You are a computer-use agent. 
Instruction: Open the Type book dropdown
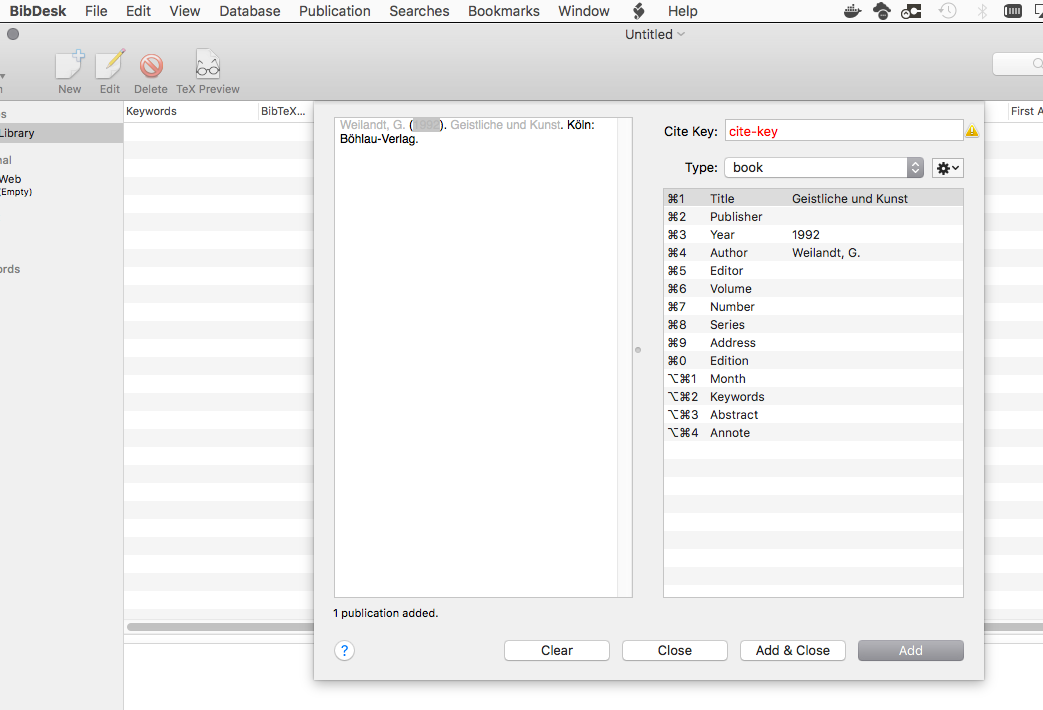[x=823, y=168]
